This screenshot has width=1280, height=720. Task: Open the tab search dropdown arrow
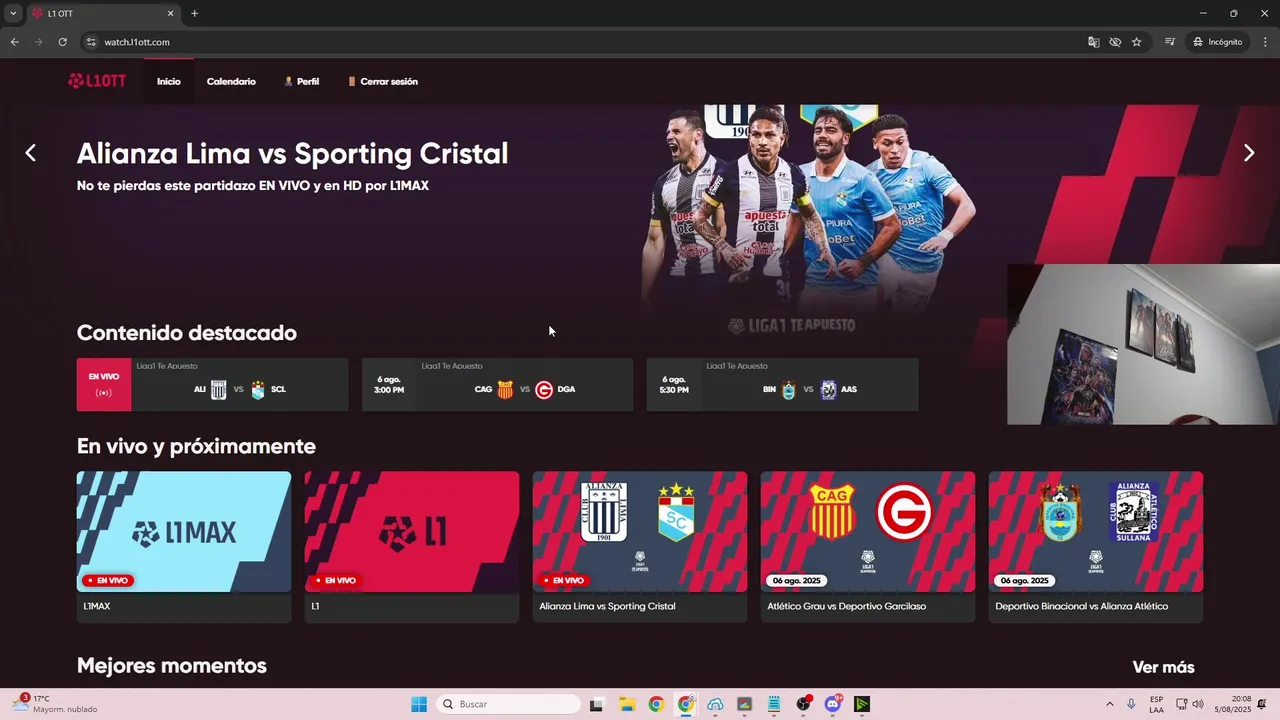point(13,14)
